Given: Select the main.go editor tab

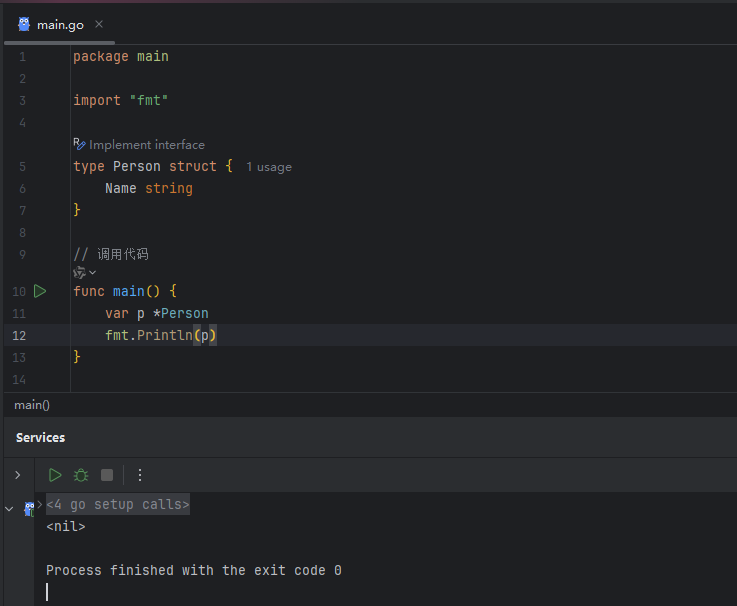Looking at the screenshot, I should pos(60,25).
